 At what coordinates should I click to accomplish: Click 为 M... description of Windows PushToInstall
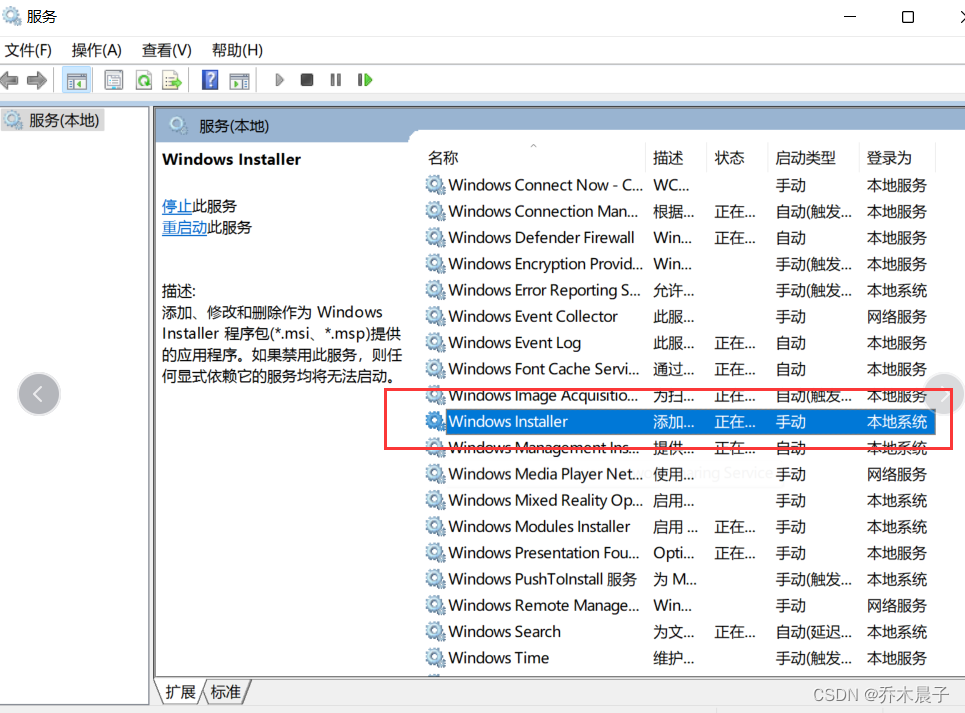(675, 579)
